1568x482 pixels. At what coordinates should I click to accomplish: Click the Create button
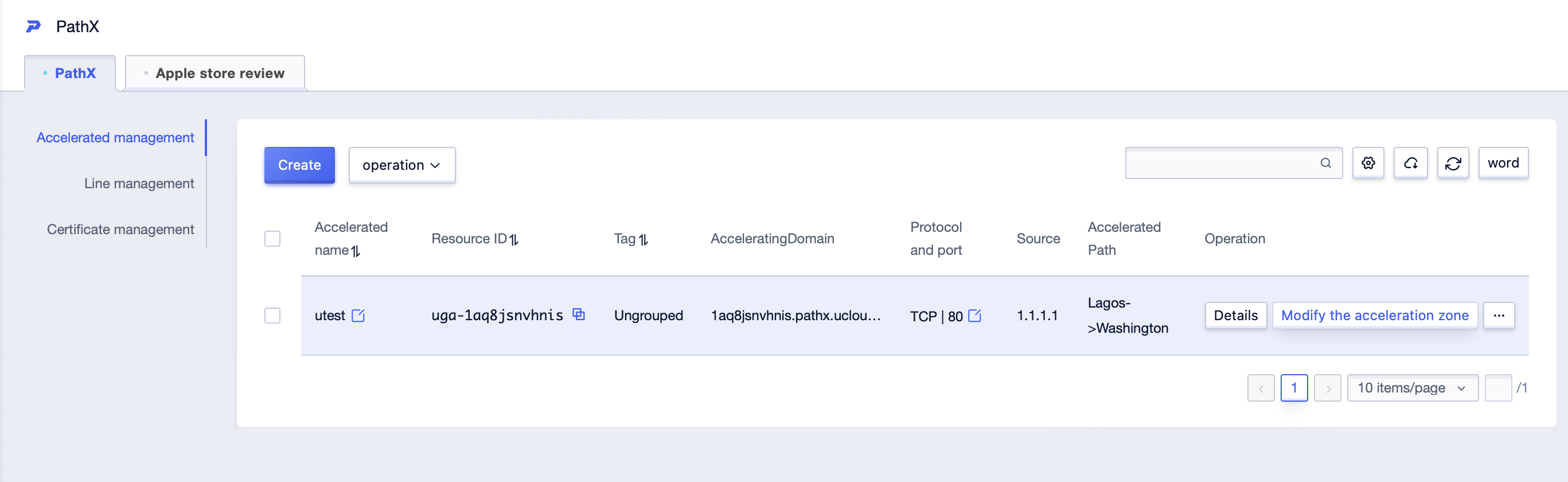[x=299, y=165]
